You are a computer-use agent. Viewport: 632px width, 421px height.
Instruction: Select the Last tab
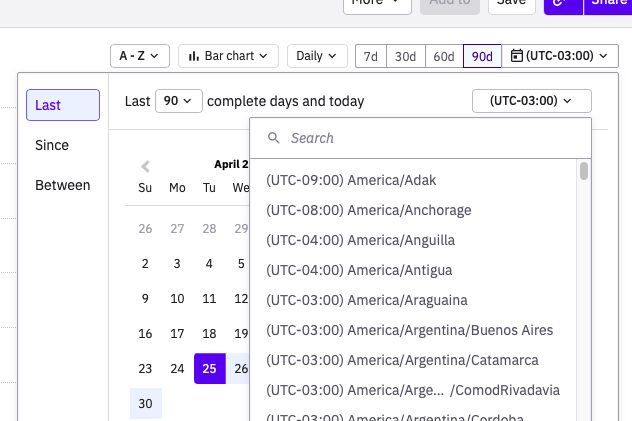(x=62, y=105)
